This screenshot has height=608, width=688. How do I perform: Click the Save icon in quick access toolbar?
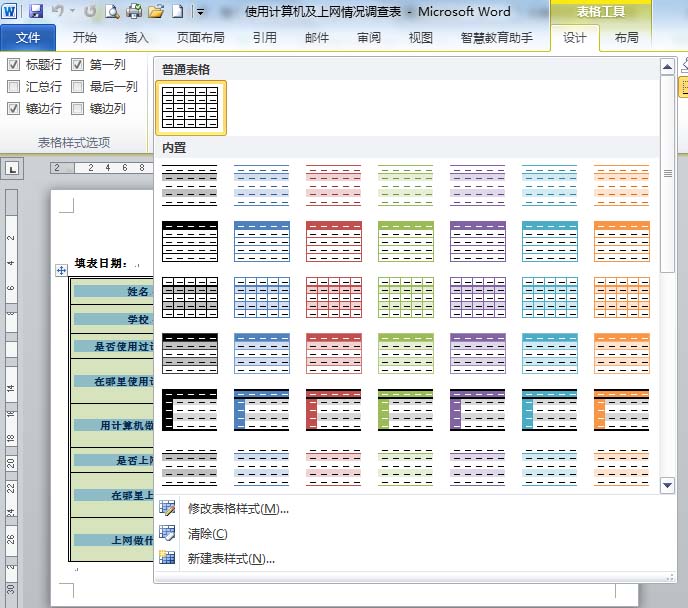coord(36,12)
